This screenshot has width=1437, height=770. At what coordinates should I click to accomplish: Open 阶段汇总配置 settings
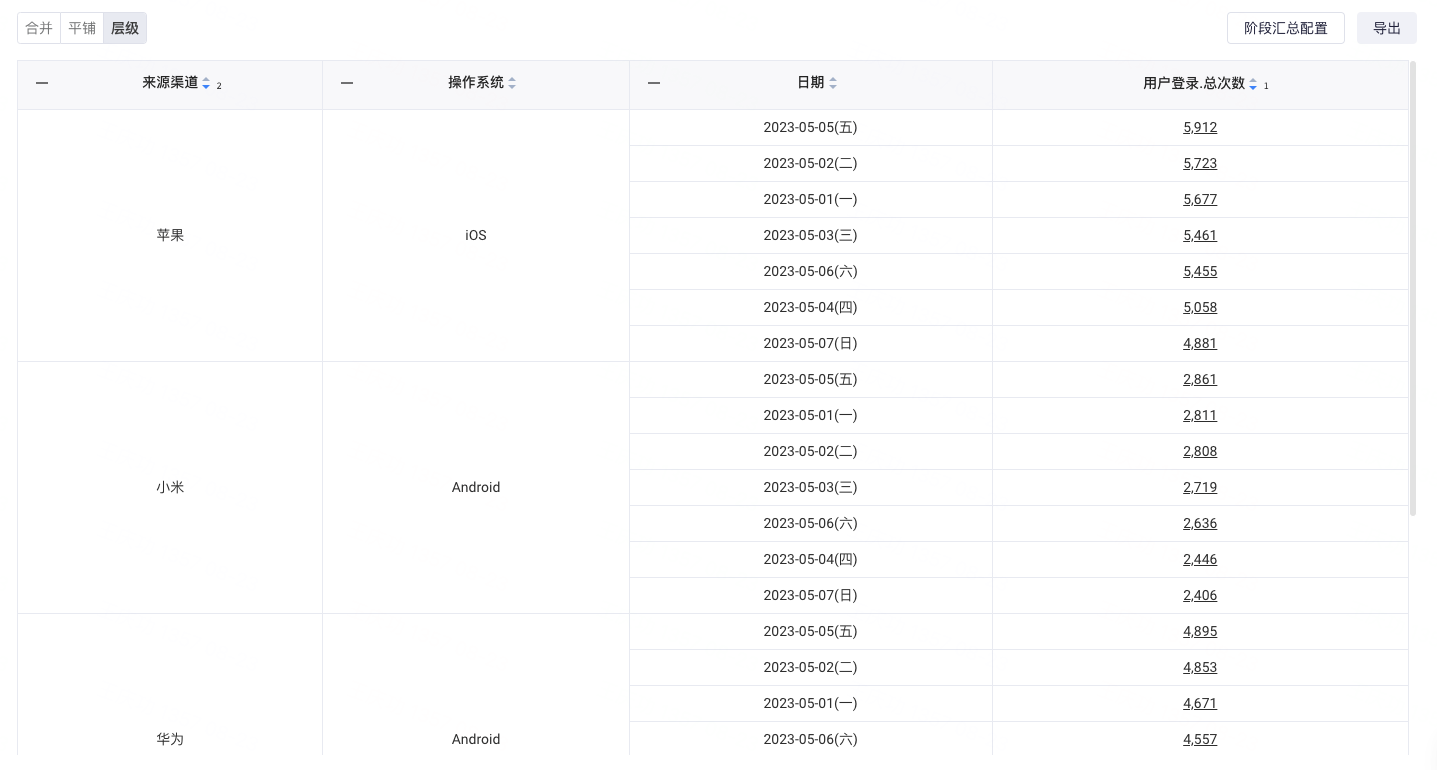click(1286, 28)
